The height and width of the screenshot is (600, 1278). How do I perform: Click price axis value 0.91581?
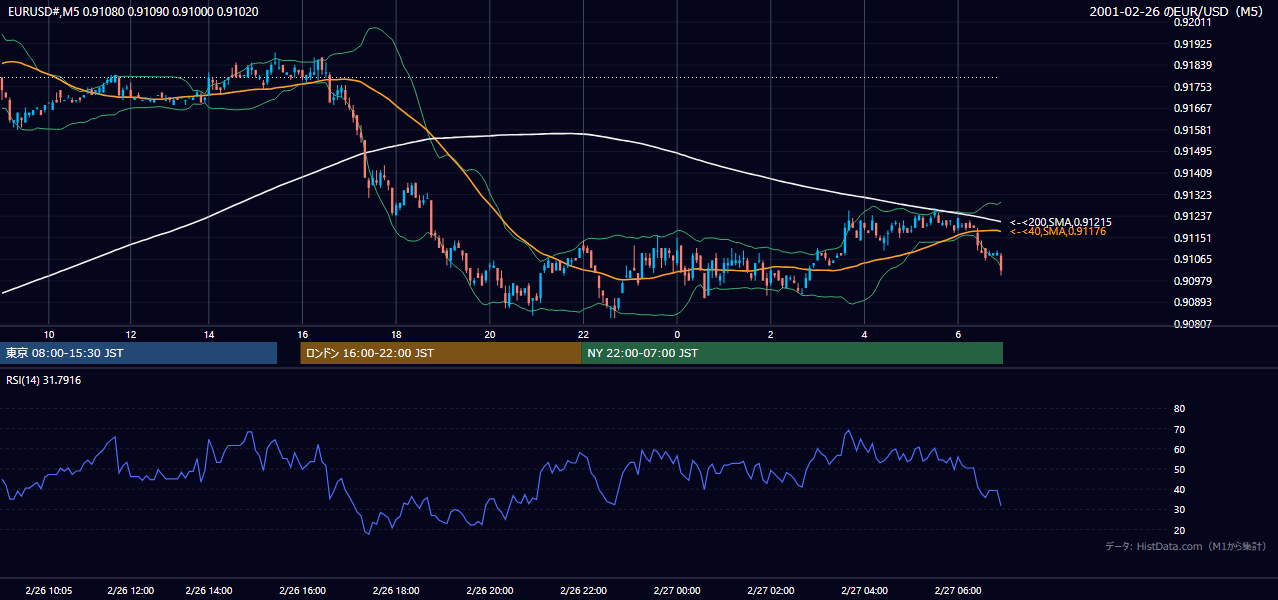(1192, 130)
